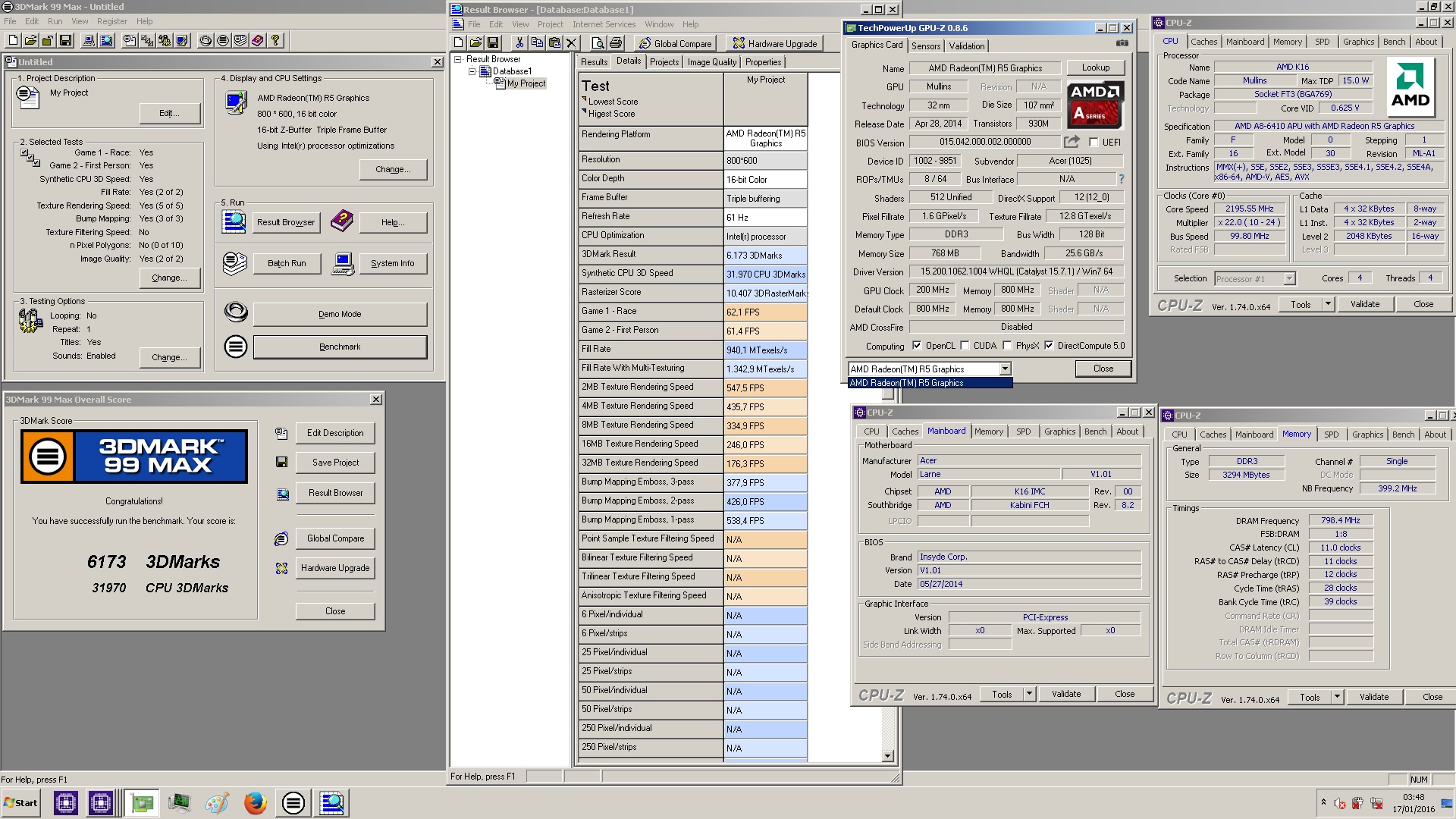
Task: Switch to the Sensors tab in GPU-Z
Action: click(925, 46)
